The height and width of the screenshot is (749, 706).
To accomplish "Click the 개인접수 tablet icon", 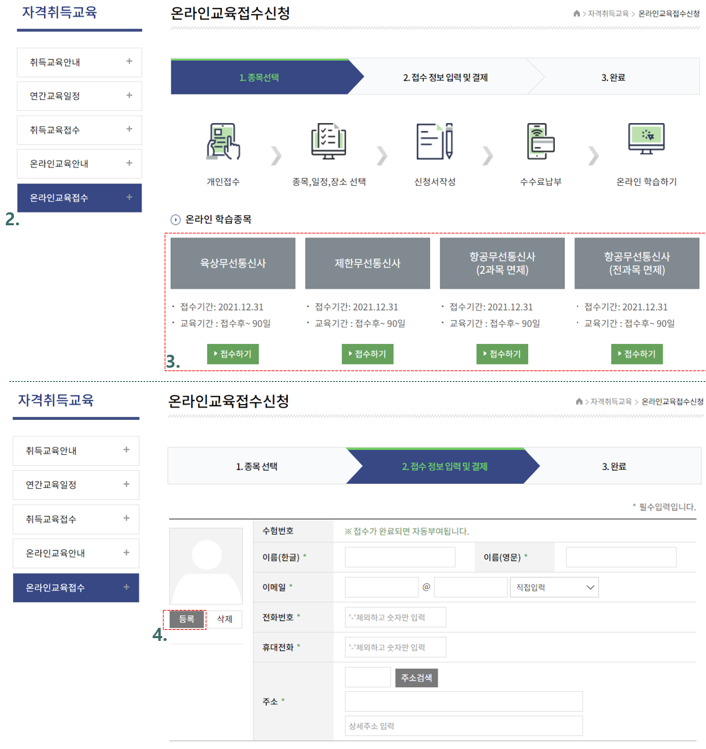I will click(x=223, y=143).
